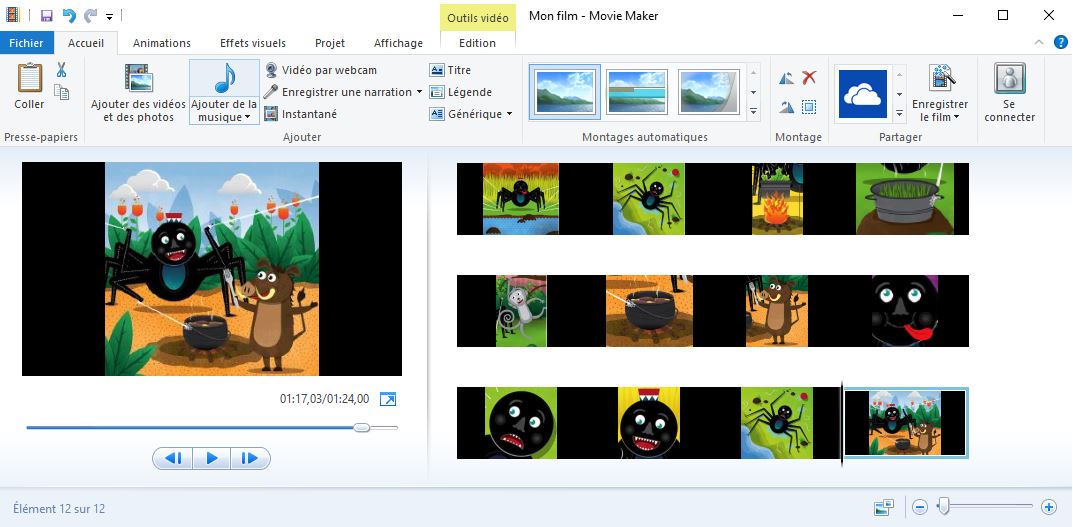
Task: Click the rotate left icon
Action: tap(786, 77)
